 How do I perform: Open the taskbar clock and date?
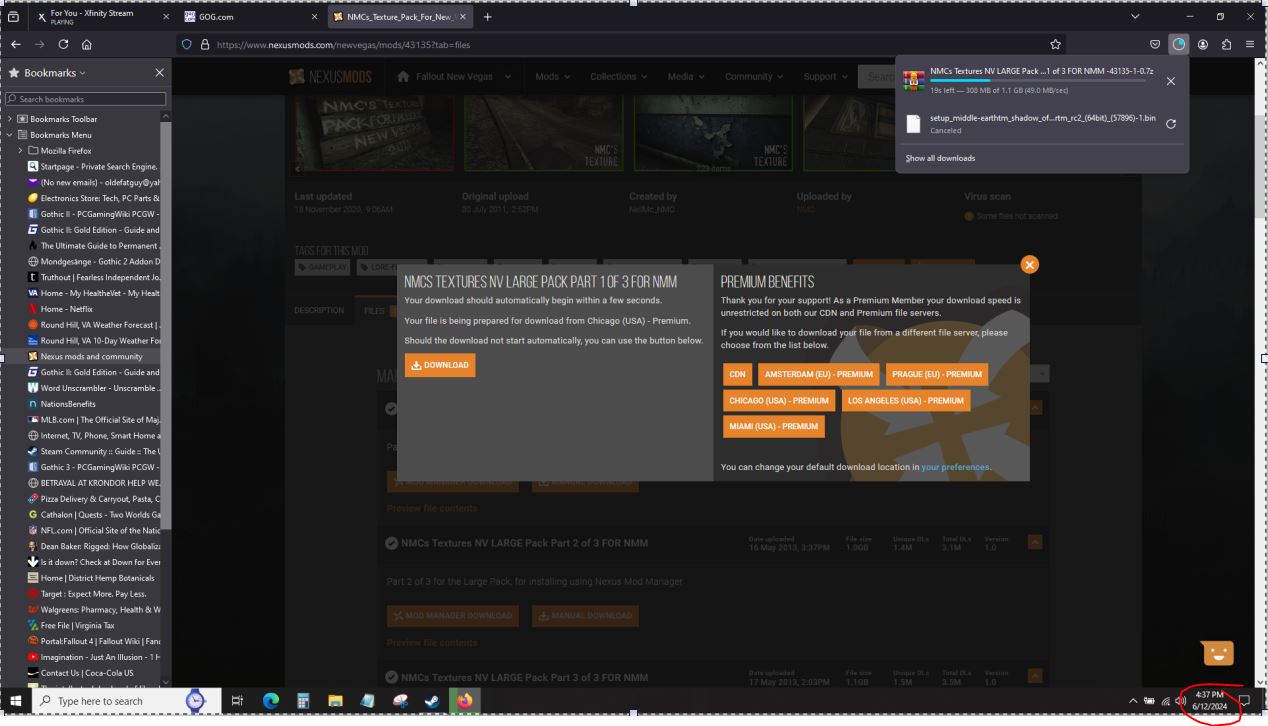pos(1209,701)
